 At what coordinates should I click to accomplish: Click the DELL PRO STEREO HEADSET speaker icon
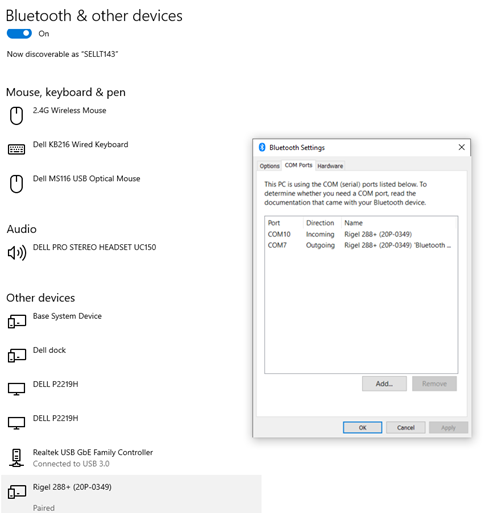(17, 253)
